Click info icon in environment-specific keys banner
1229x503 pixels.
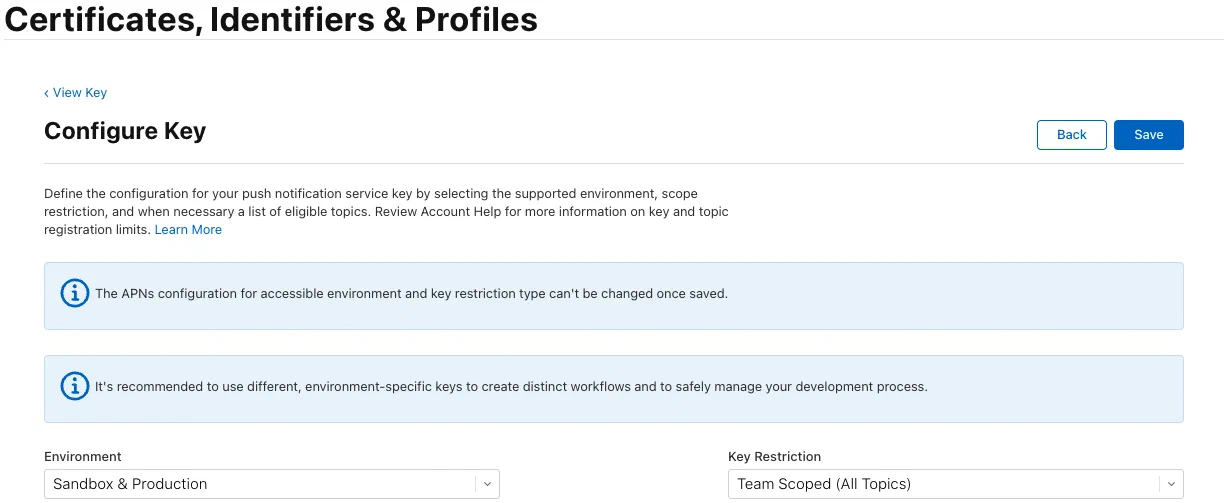point(75,386)
